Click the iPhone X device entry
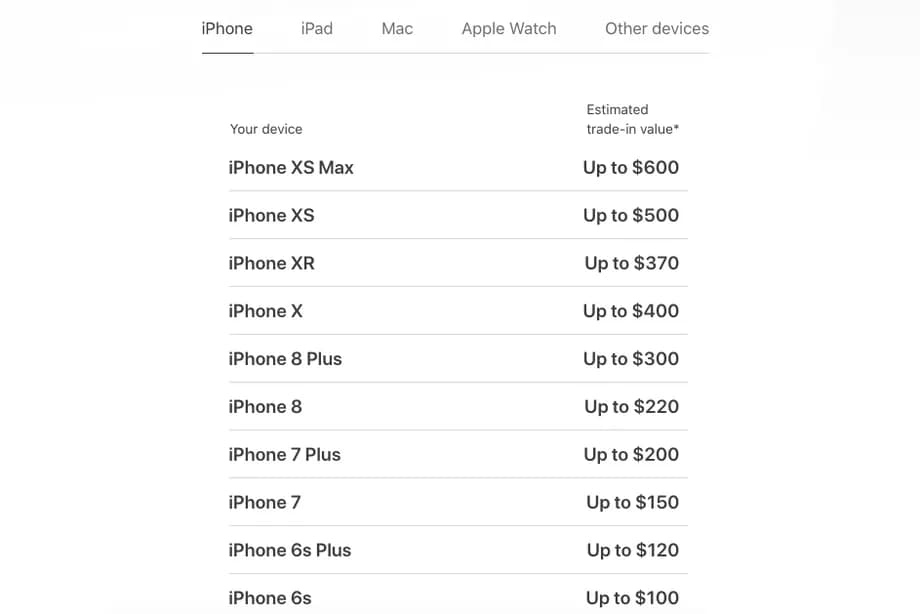 pyautogui.click(x=265, y=311)
